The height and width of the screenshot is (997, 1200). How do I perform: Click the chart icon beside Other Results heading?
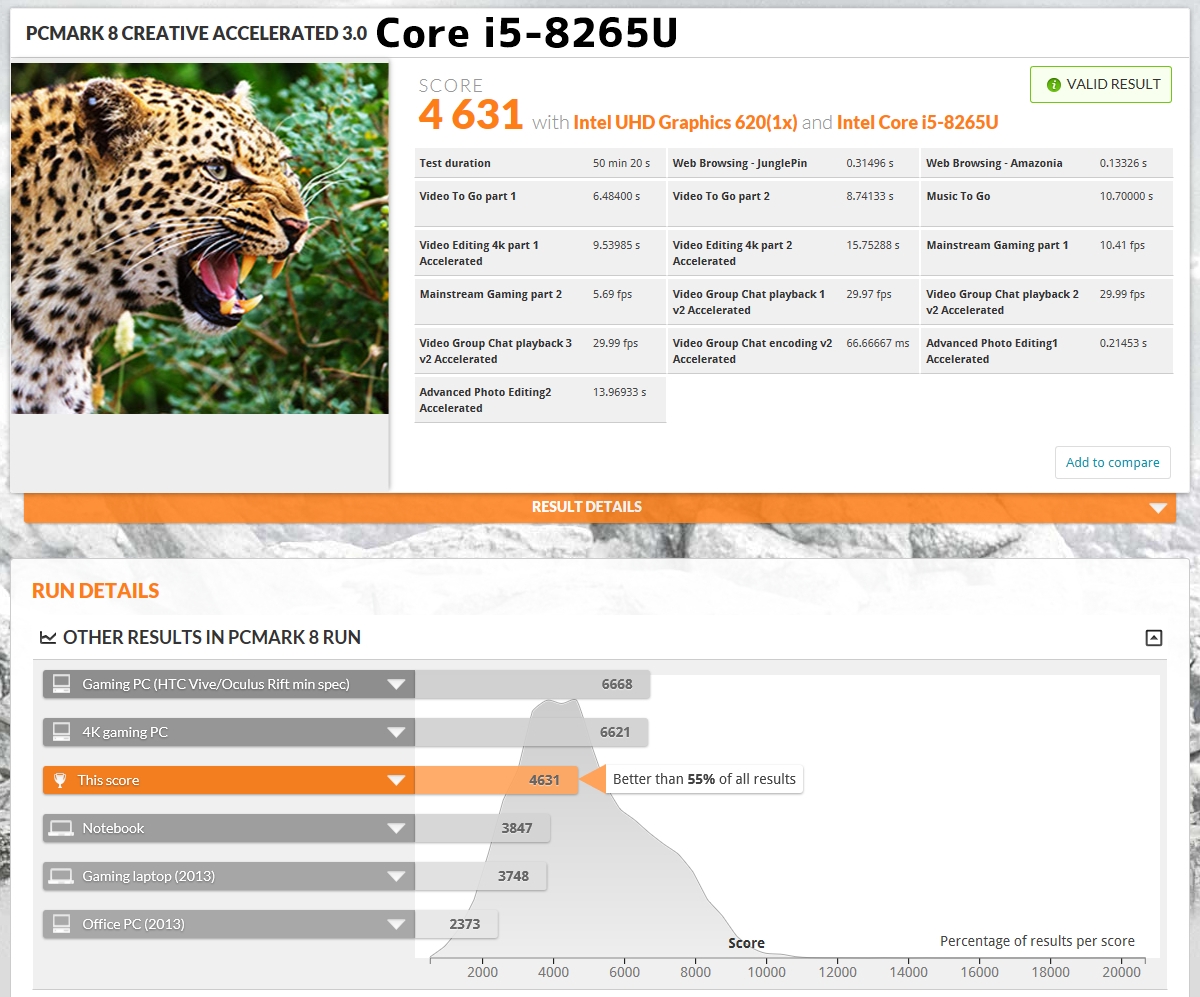47,638
